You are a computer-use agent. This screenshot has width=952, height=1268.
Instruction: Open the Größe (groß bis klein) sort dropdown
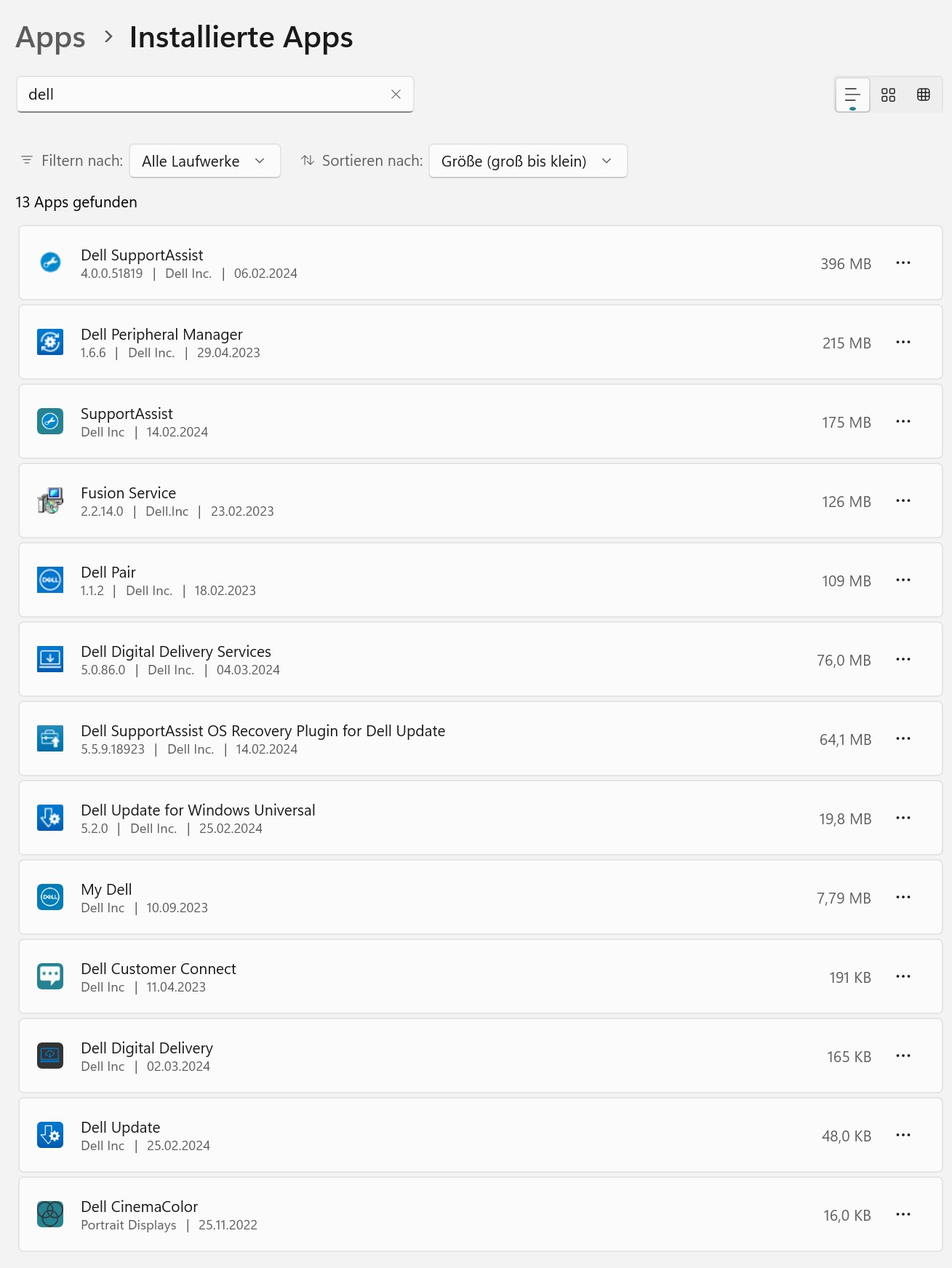coord(528,161)
